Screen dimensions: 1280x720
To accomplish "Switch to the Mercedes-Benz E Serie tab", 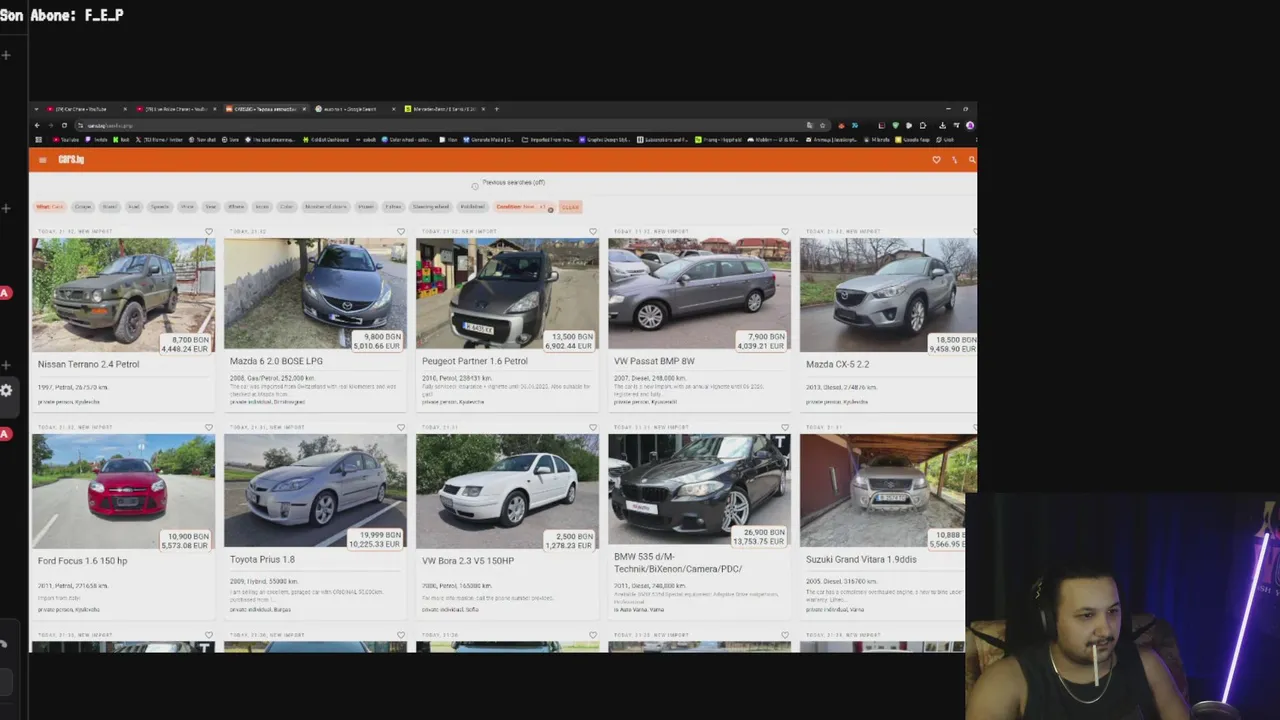I will click(446, 109).
